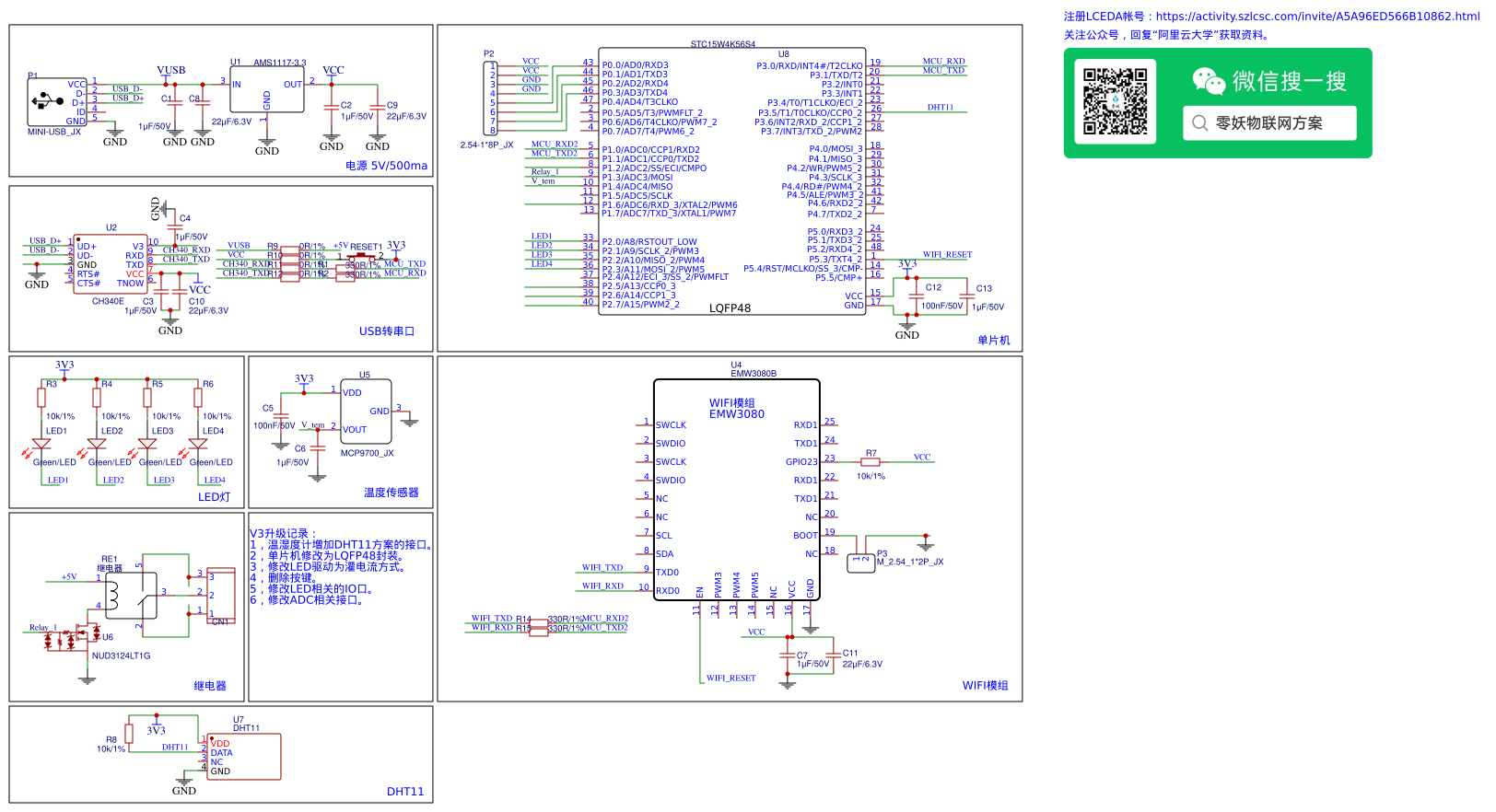Image resolution: width=1496 pixels, height=812 pixels.
Task: Select the LED1 Green/LED diode symbol
Action: tap(41, 444)
